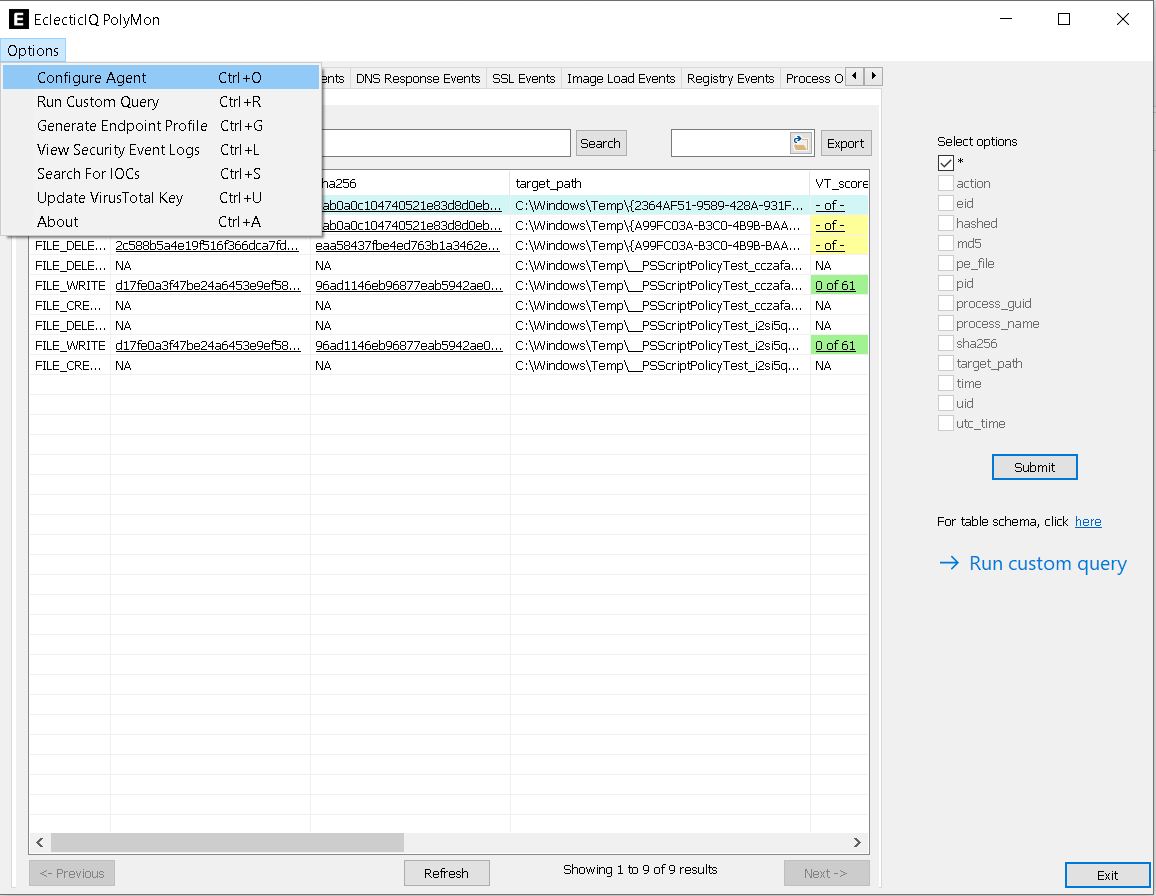This screenshot has height=896, width=1156.
Task: Click the Submit button
Action: 1034,466
